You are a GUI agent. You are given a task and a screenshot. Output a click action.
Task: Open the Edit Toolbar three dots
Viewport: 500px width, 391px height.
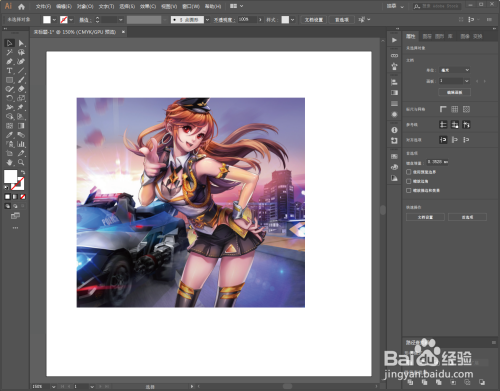tap(15, 228)
